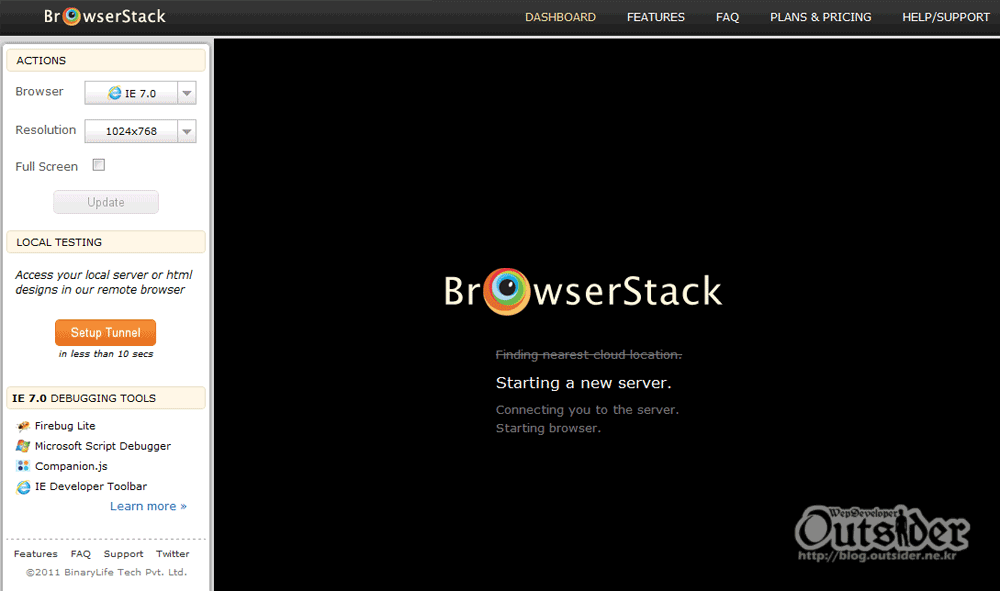Click the Firebug Lite bug icon

point(24,426)
